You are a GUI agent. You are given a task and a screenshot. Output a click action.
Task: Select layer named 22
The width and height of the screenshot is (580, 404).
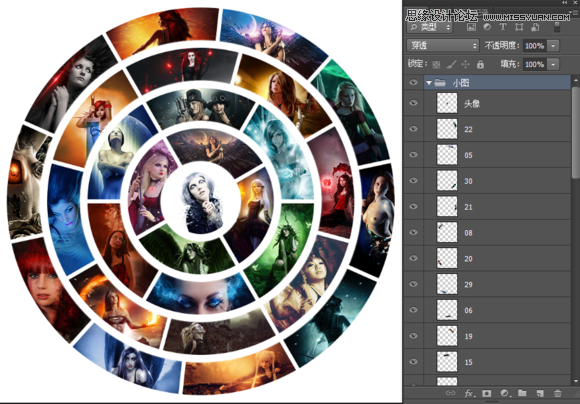click(x=468, y=129)
